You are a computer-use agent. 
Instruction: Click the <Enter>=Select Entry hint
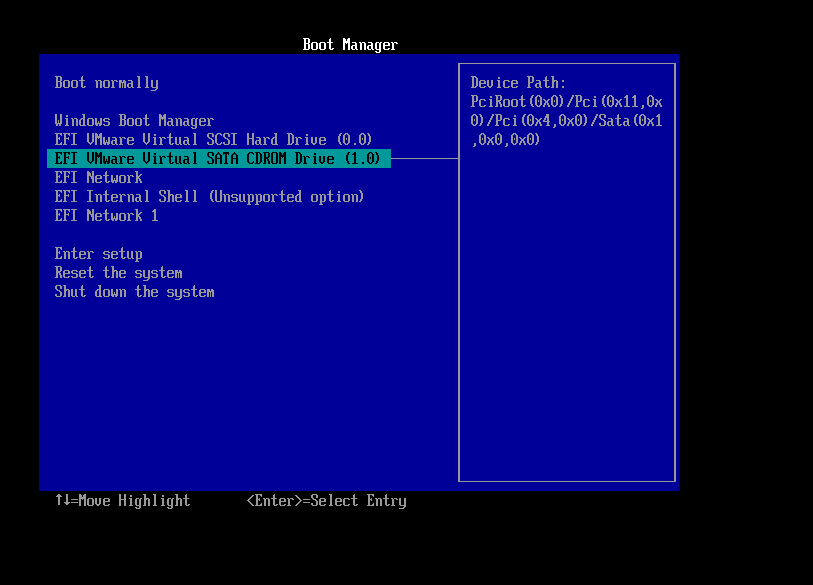[326, 501]
